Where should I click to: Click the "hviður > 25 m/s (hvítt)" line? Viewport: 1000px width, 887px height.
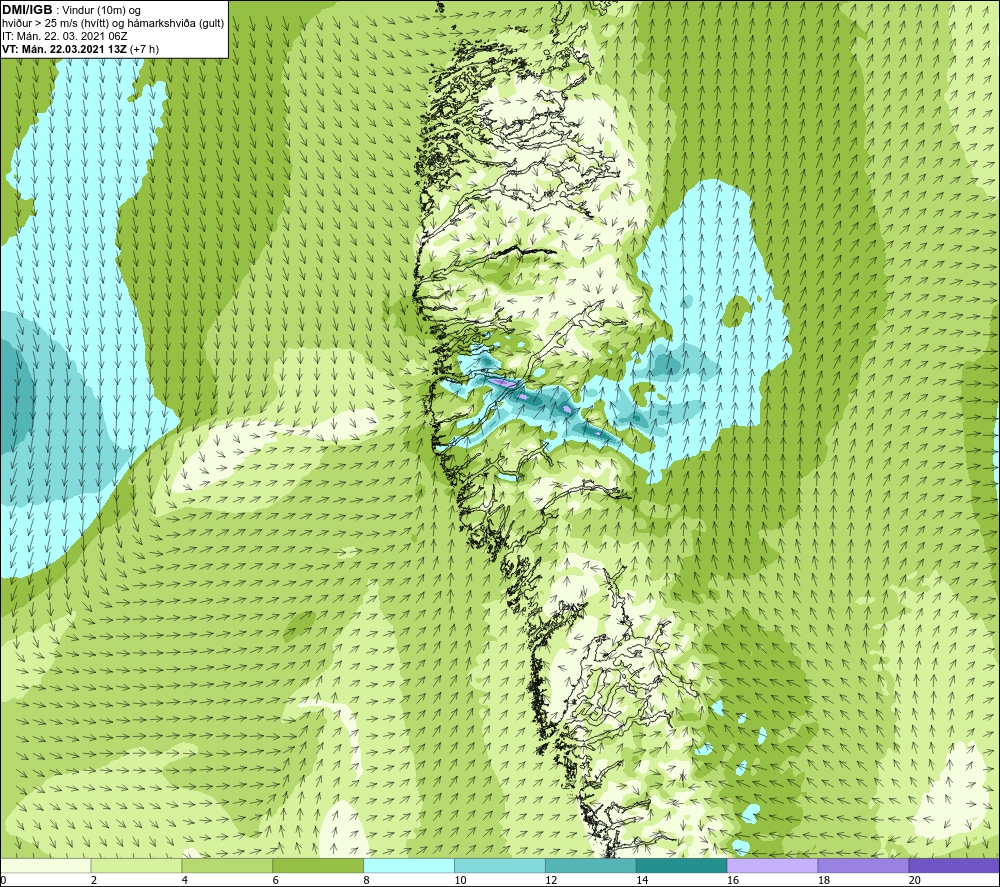pos(55,23)
